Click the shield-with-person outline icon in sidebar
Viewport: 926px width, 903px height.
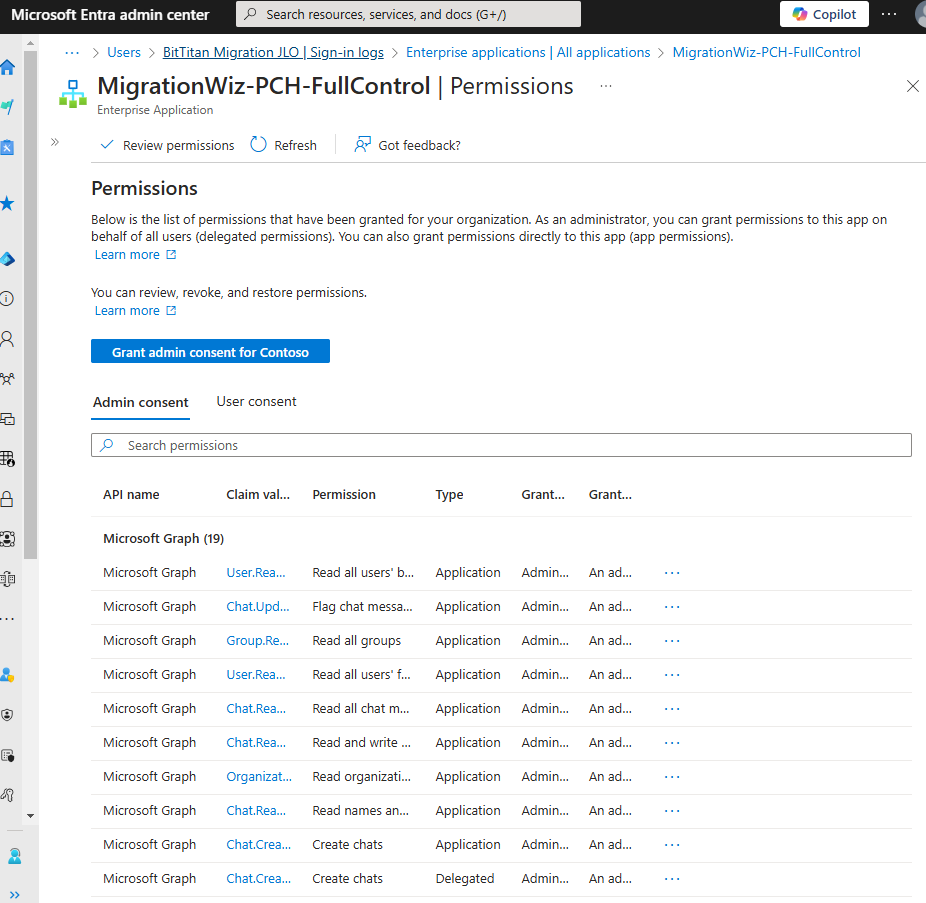point(7,715)
